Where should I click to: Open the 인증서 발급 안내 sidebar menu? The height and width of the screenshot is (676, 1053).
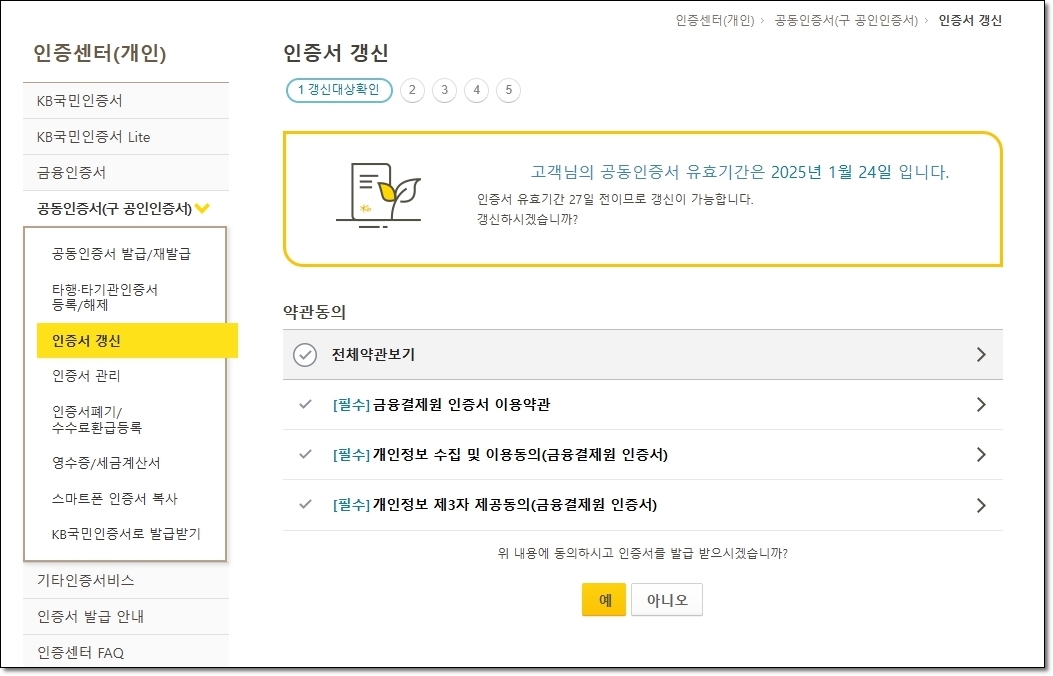(126, 616)
